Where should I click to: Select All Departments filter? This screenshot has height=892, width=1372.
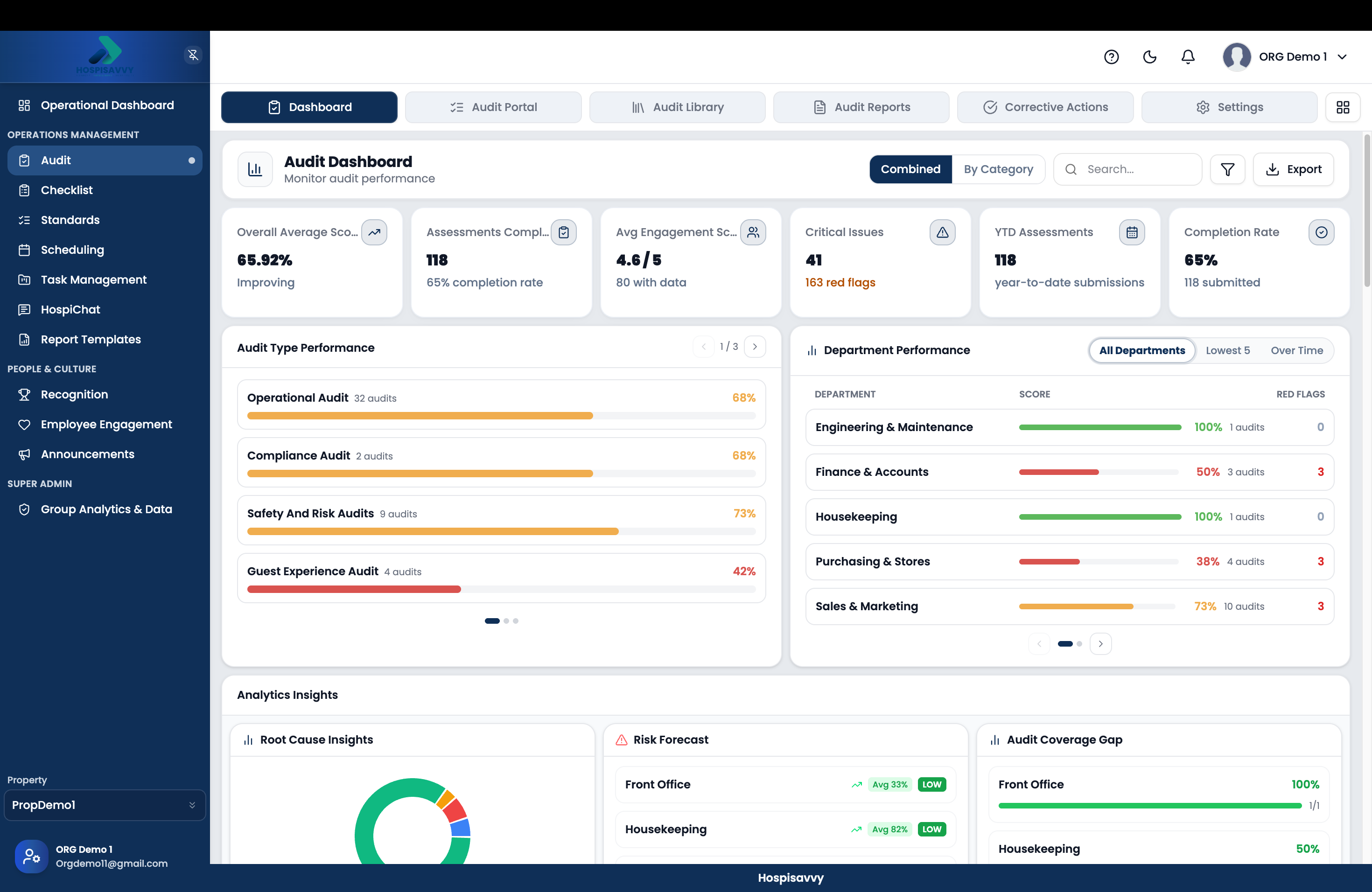(x=1142, y=350)
